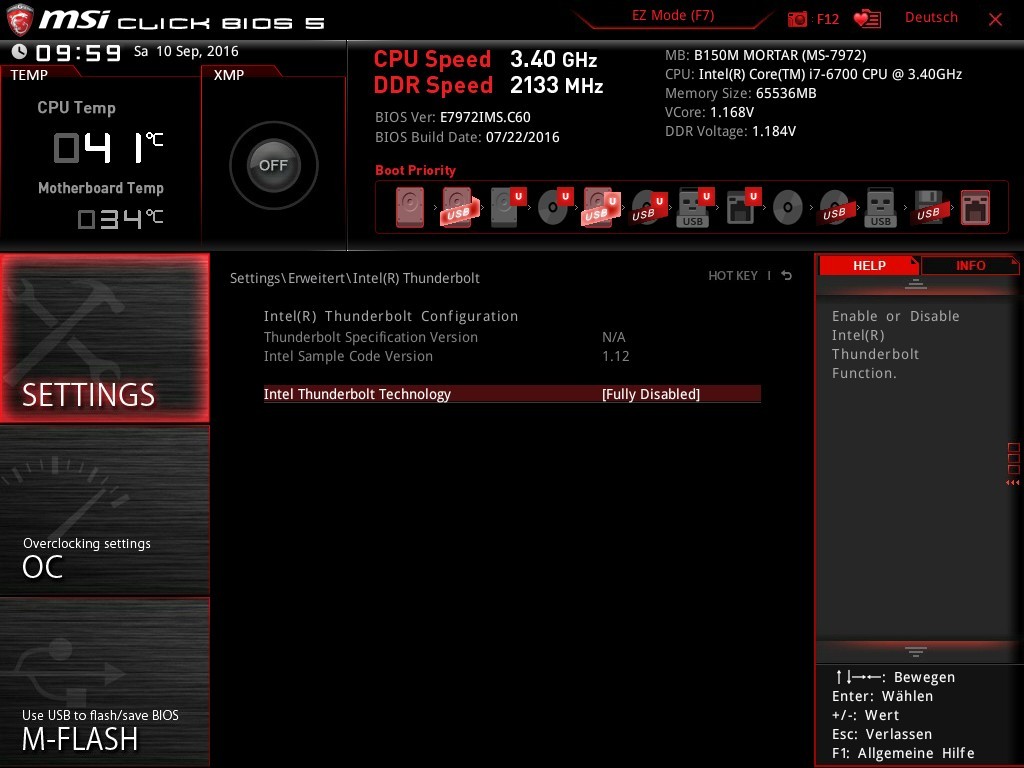Click the F1: Allgemeine Hilfe hint
Screen dimensions: 1024x768
coord(903,753)
